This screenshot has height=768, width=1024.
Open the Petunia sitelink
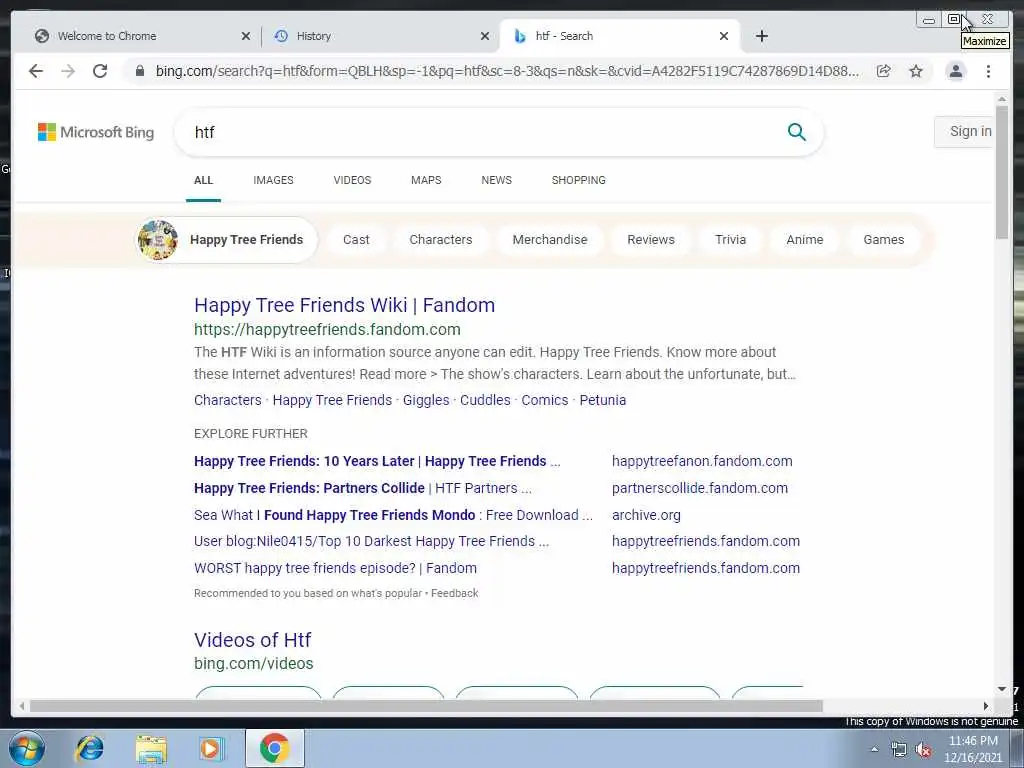pyautogui.click(x=603, y=400)
